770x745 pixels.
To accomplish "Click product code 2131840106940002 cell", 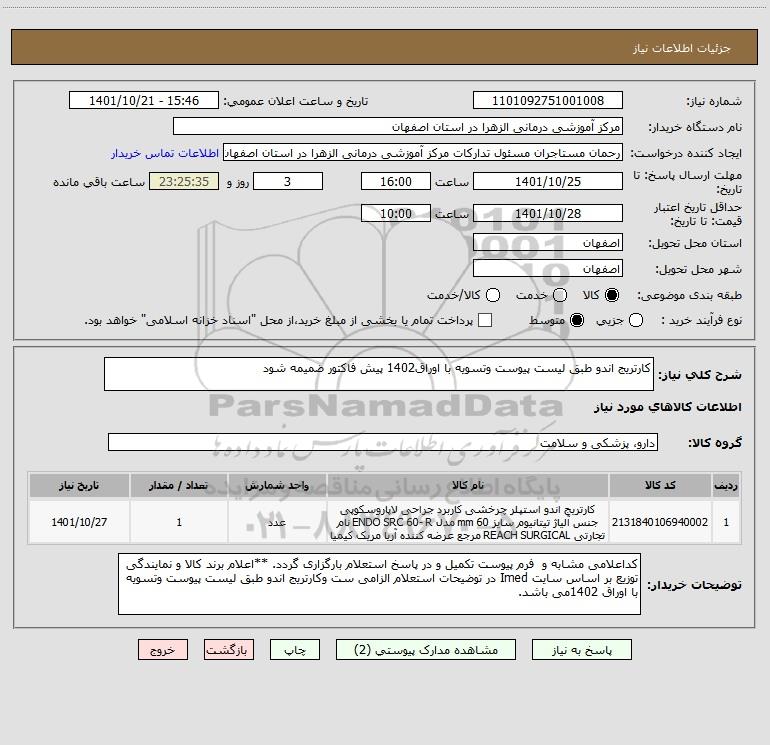I will [660, 522].
